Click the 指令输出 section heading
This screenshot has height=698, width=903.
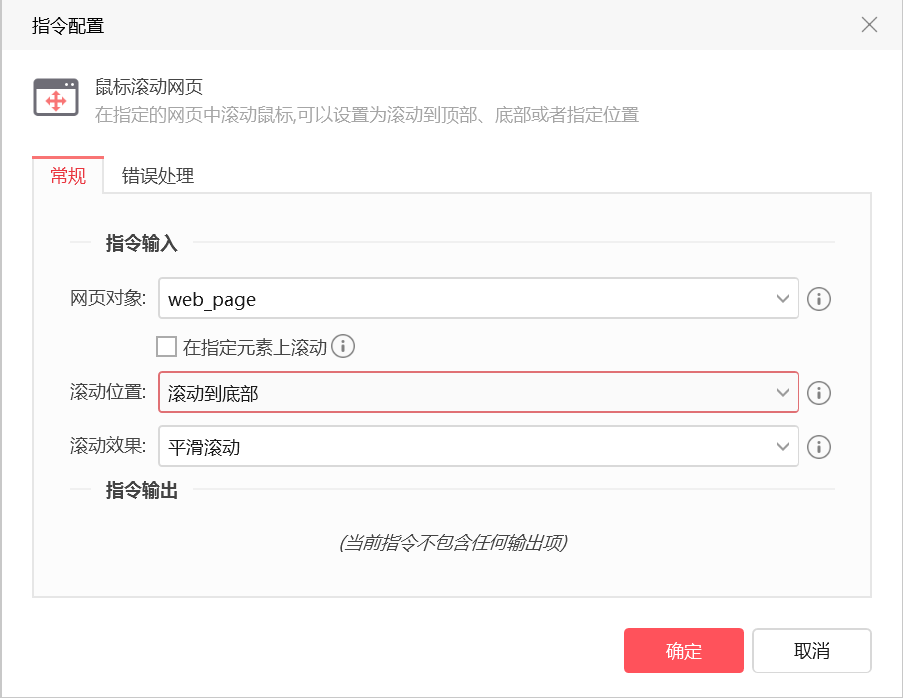142,491
